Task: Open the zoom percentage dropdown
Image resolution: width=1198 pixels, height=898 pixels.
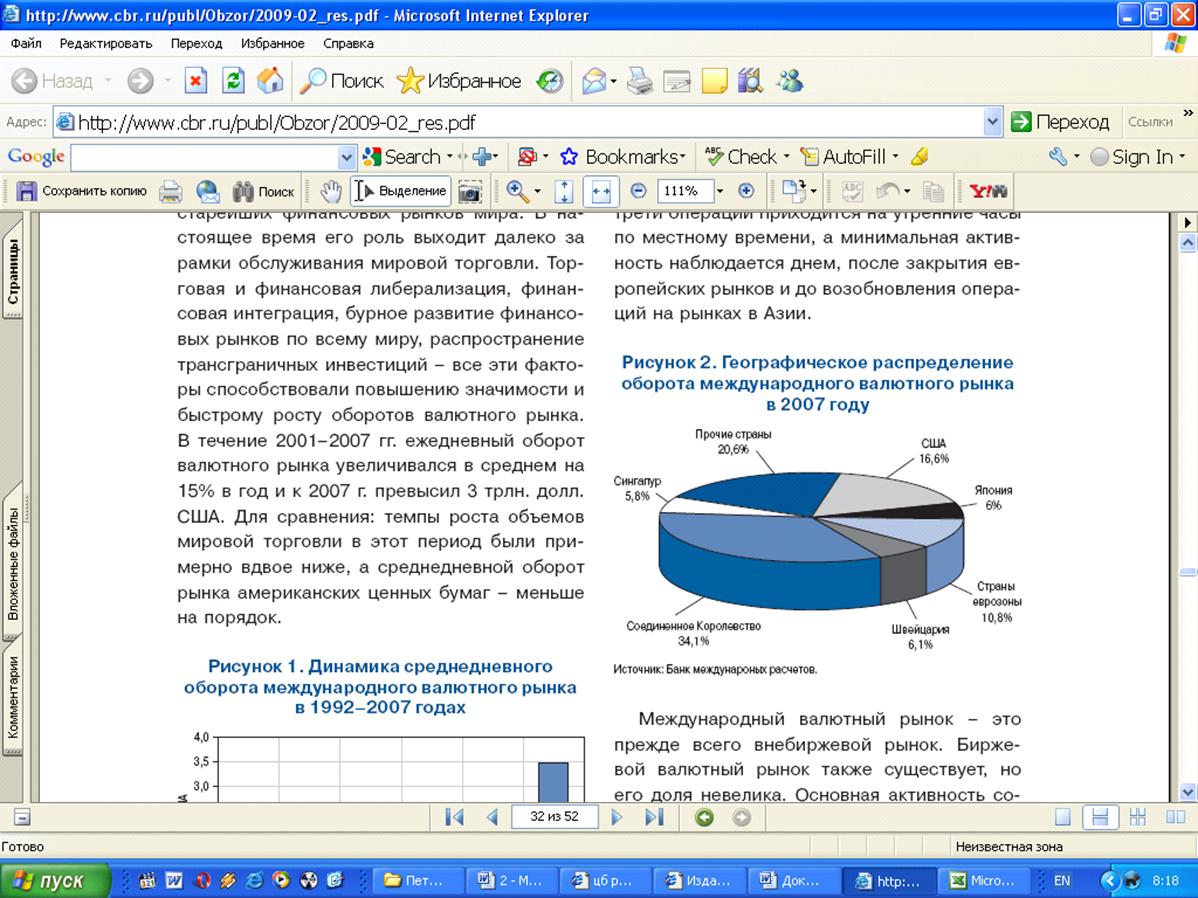Action: coord(718,191)
